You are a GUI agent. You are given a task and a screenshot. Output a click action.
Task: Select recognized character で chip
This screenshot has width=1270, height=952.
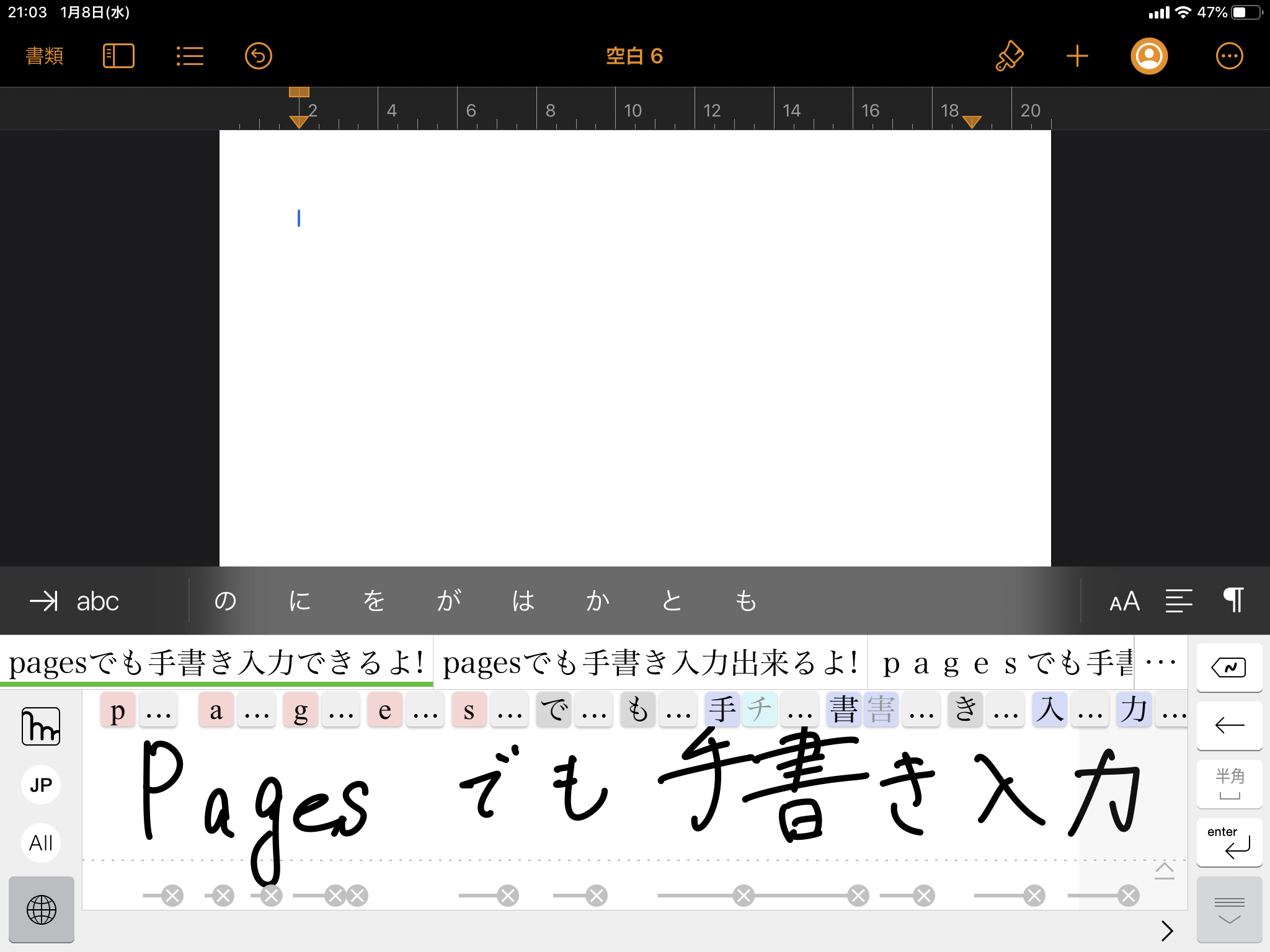(554, 710)
